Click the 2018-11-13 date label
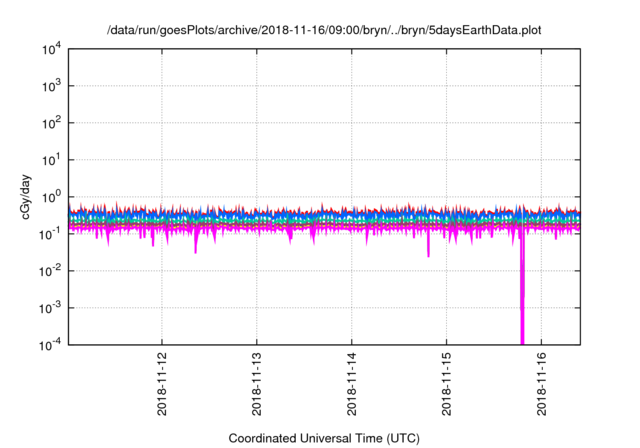This screenshot has width=640, height=448. pos(257,384)
